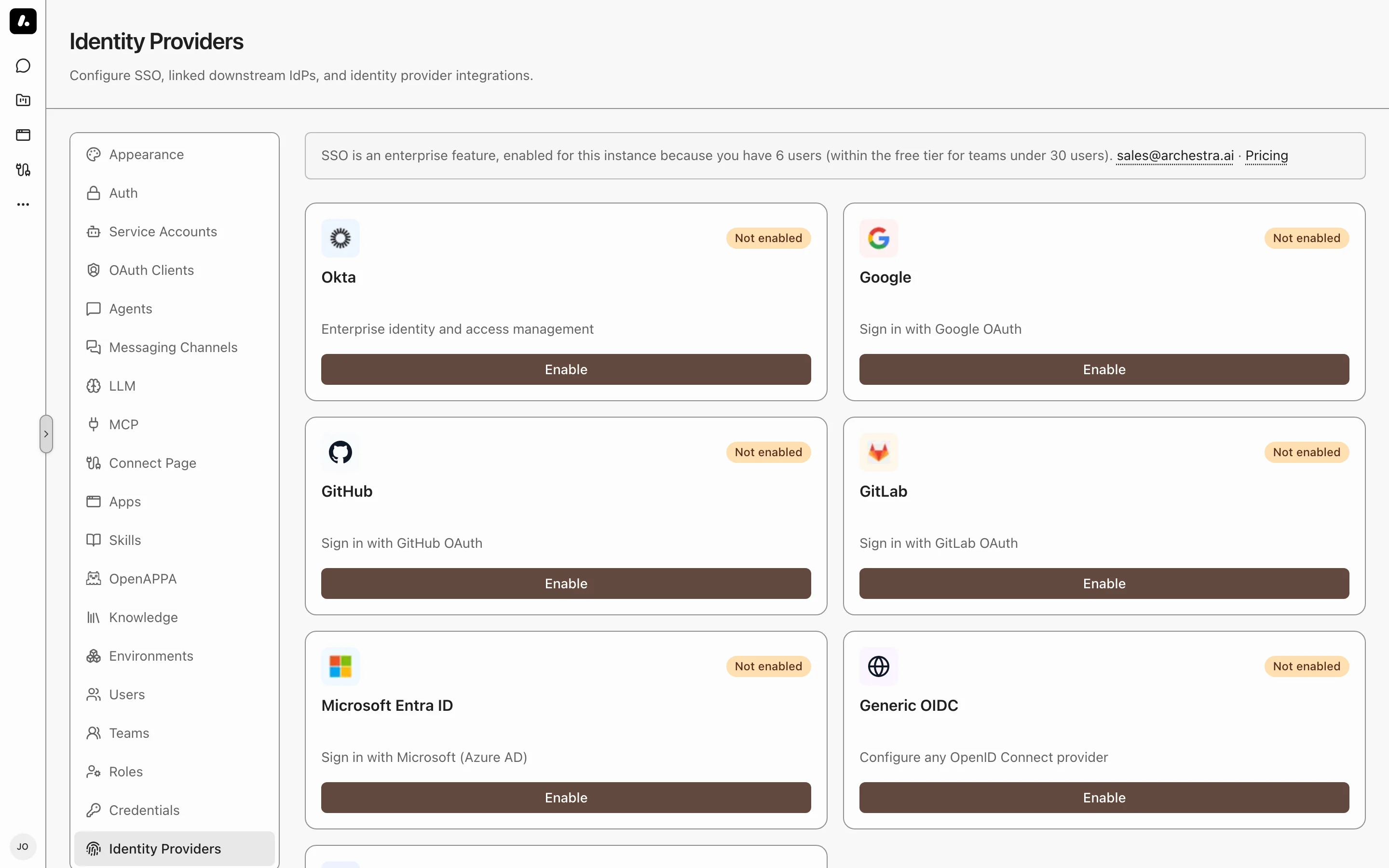
Task: Click the Appearance palette icon
Action: click(x=94, y=154)
